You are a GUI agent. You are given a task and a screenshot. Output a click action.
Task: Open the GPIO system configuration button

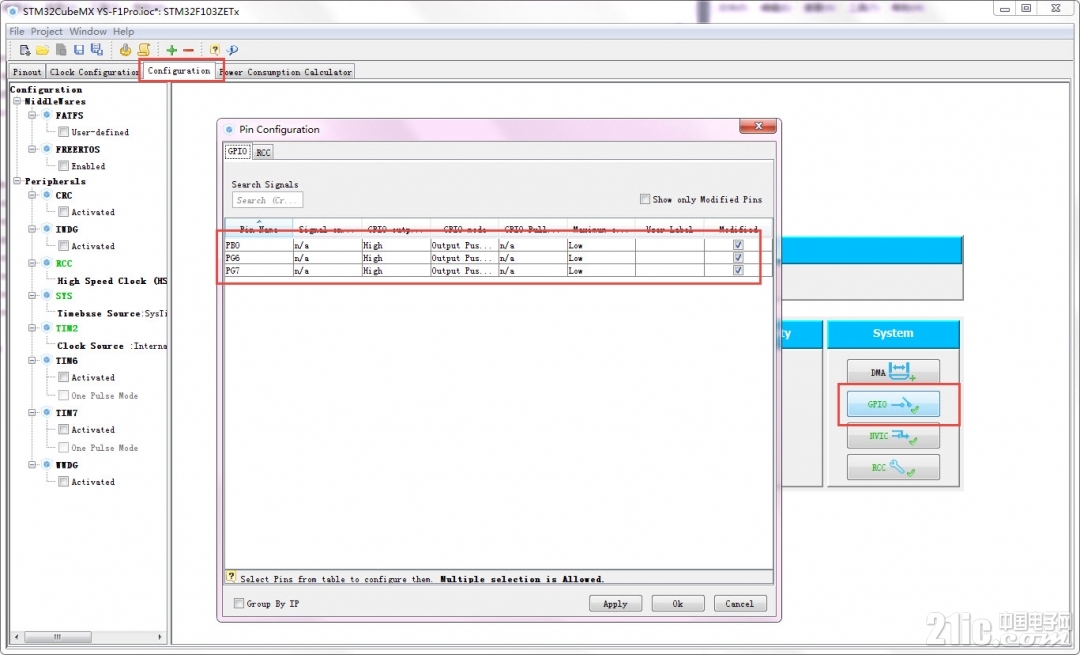893,404
